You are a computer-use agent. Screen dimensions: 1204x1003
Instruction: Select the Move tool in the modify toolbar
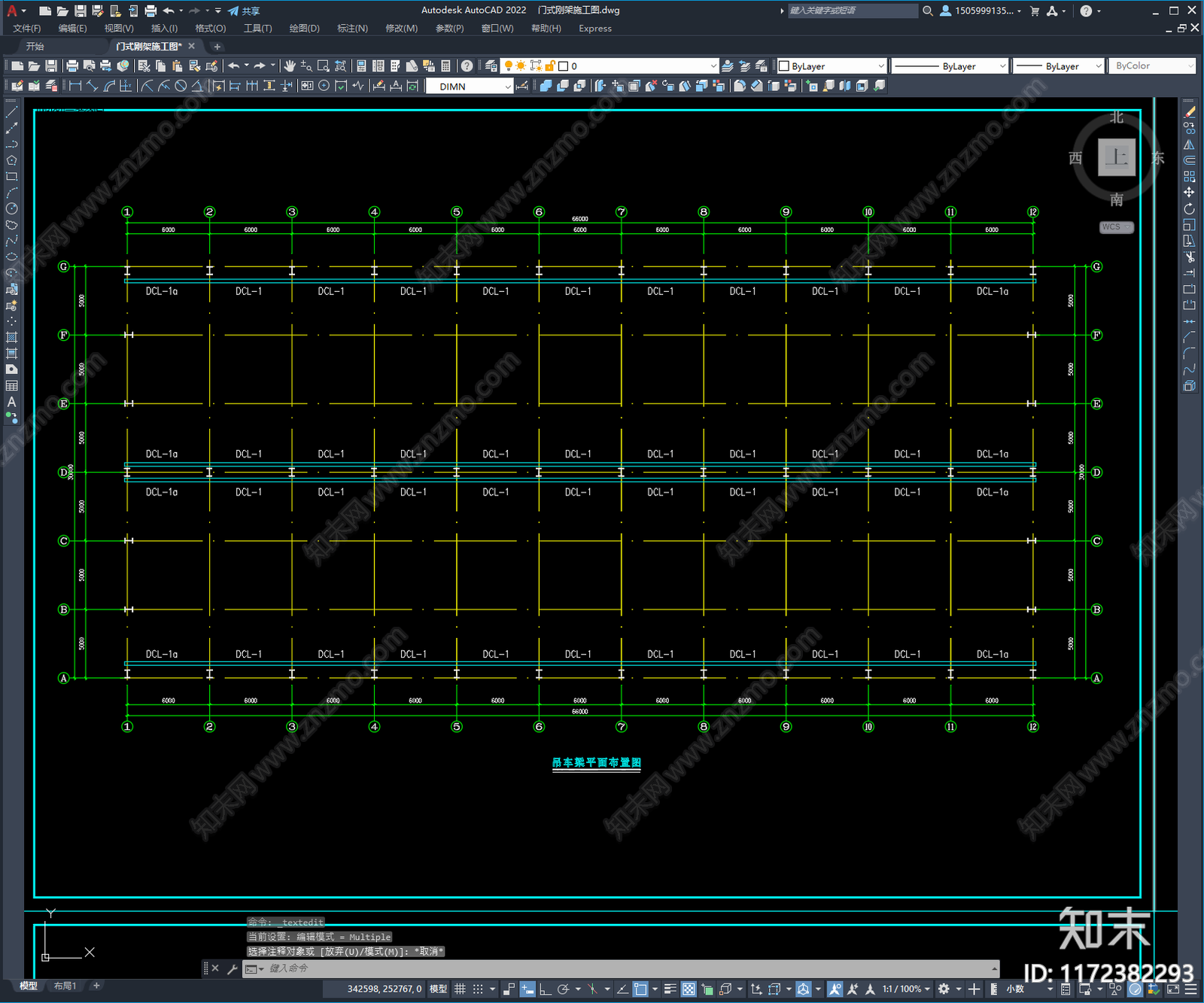point(1190,193)
